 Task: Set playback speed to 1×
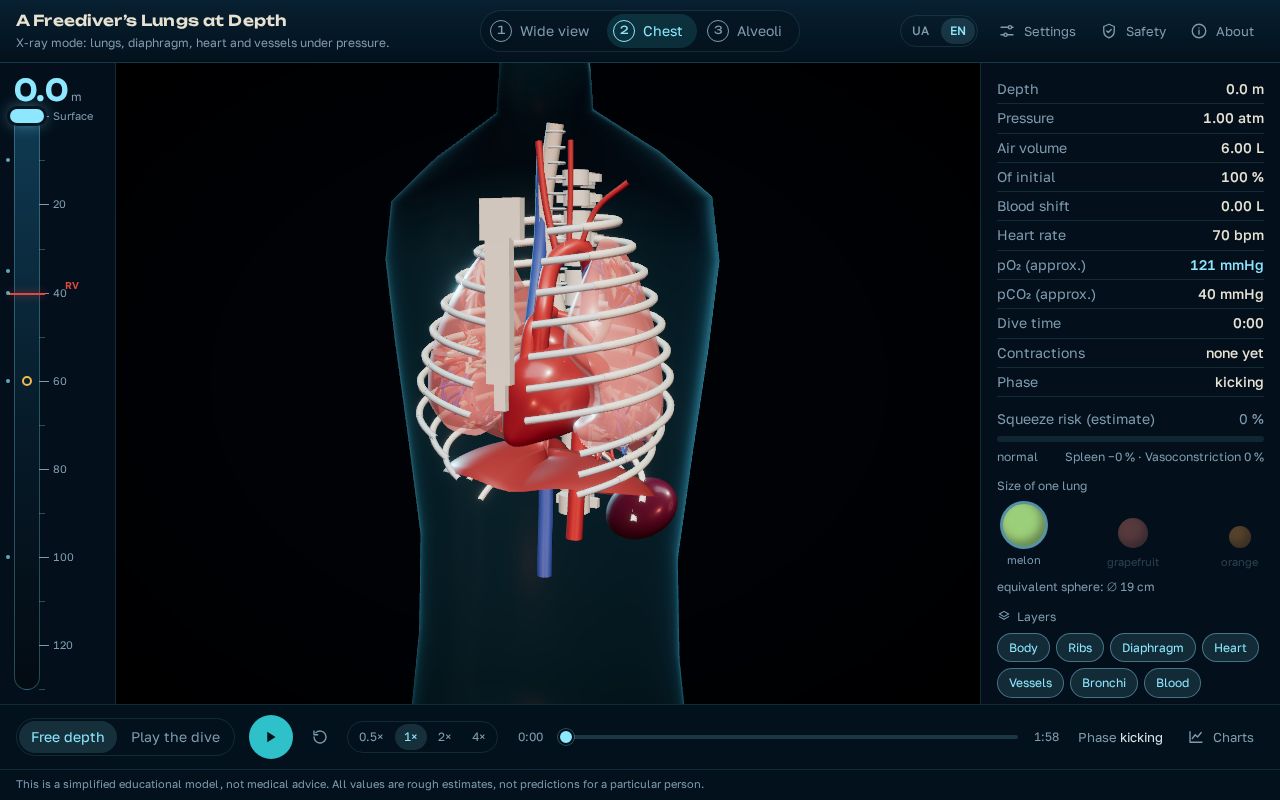tap(411, 737)
